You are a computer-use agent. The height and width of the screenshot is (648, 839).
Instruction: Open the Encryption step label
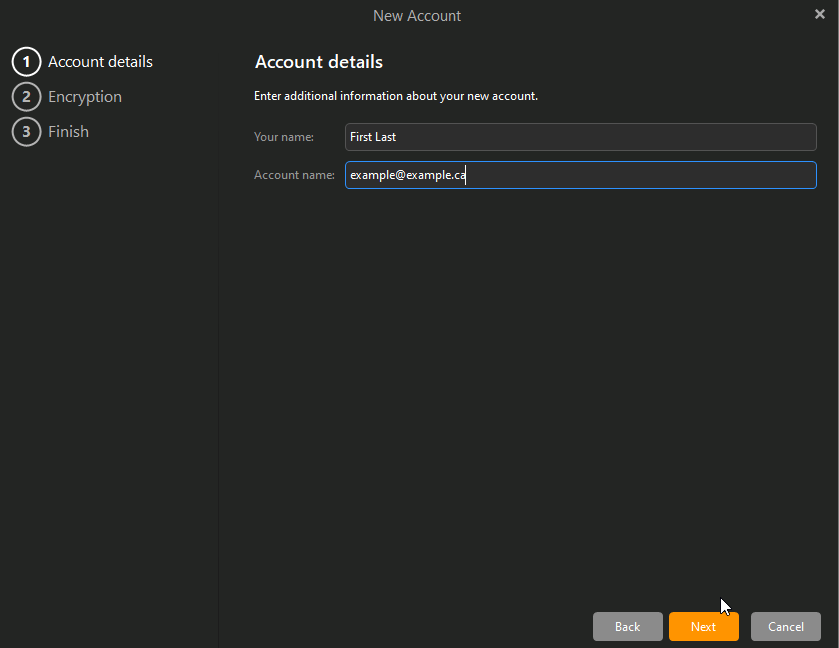[85, 97]
